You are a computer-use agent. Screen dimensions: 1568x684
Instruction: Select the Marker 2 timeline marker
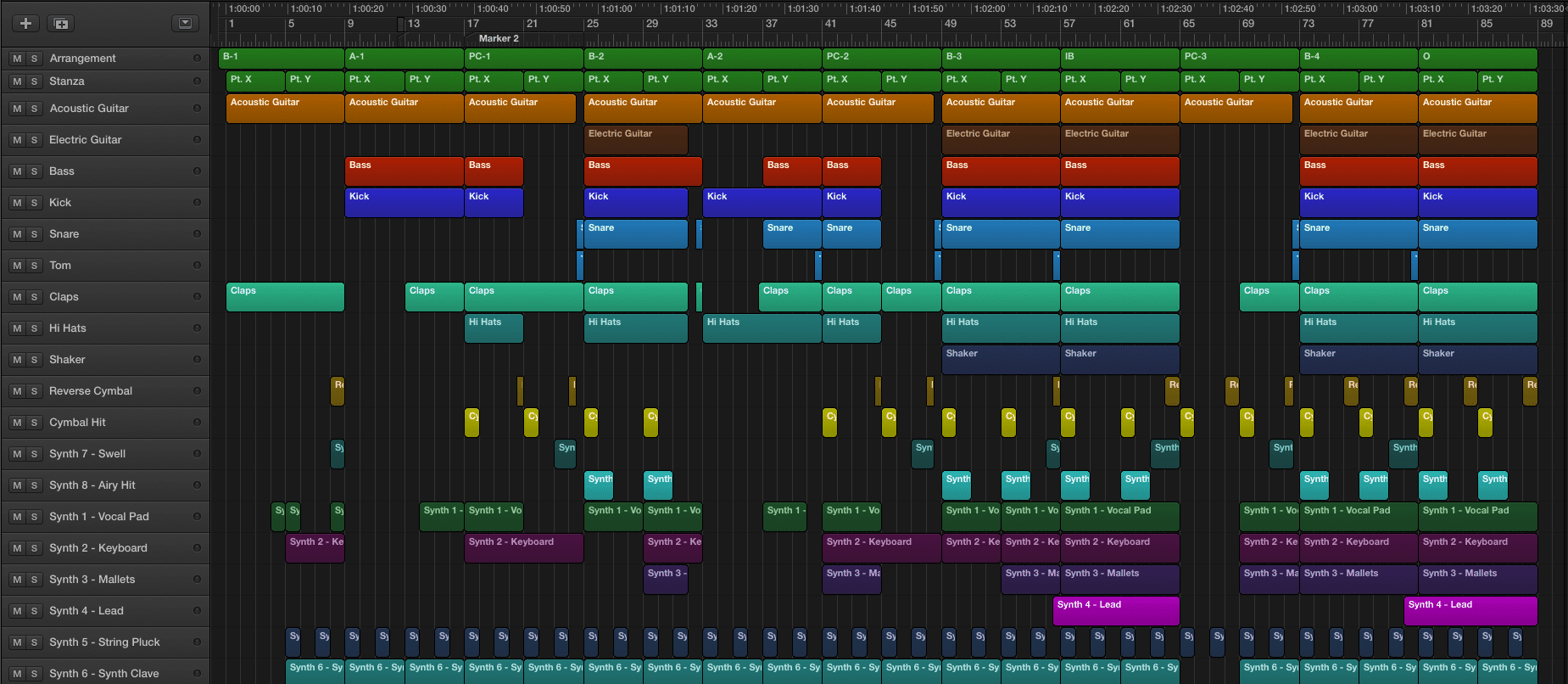[x=498, y=38]
